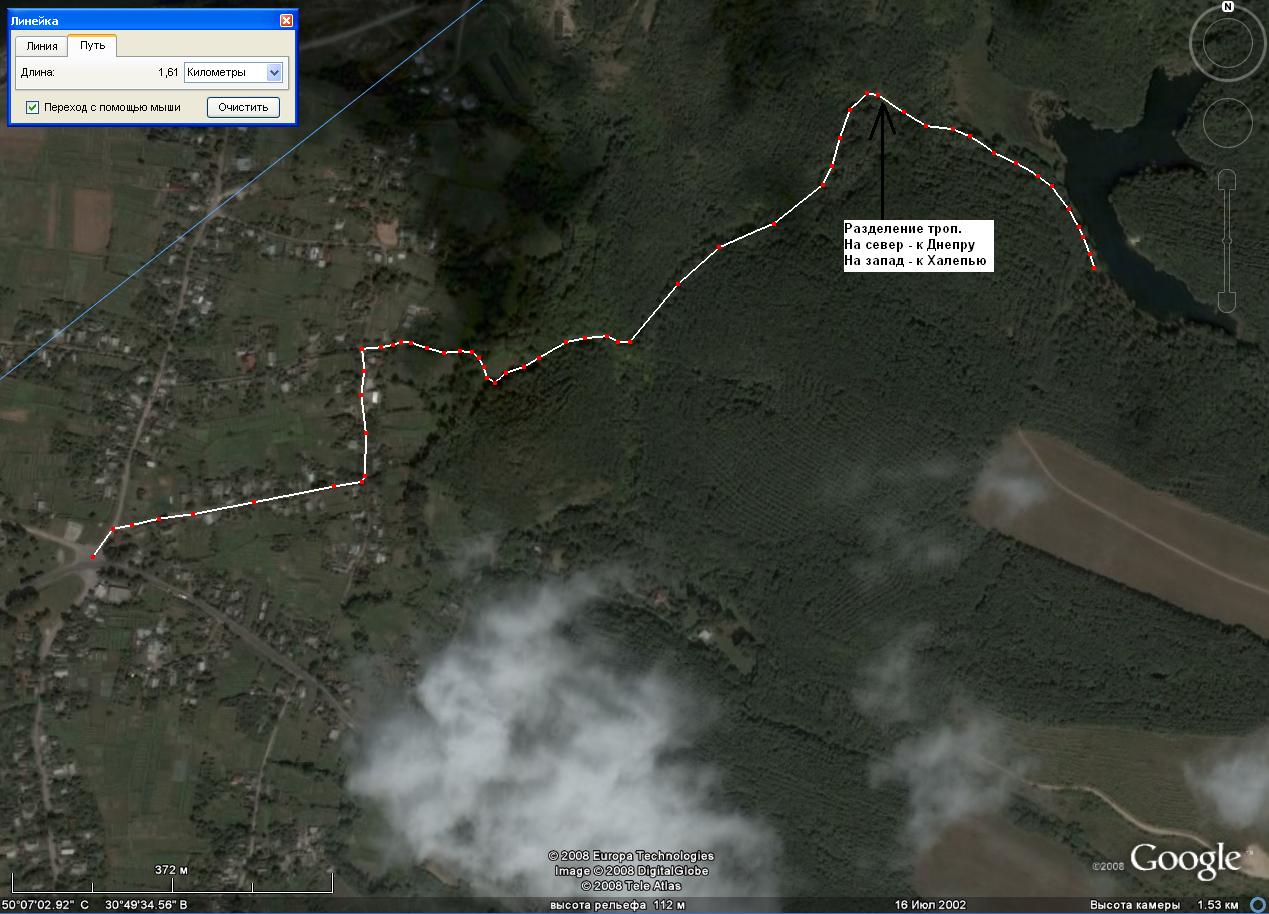The height and width of the screenshot is (914, 1269).
Task: Select the Путь tab
Action: [x=92, y=46]
